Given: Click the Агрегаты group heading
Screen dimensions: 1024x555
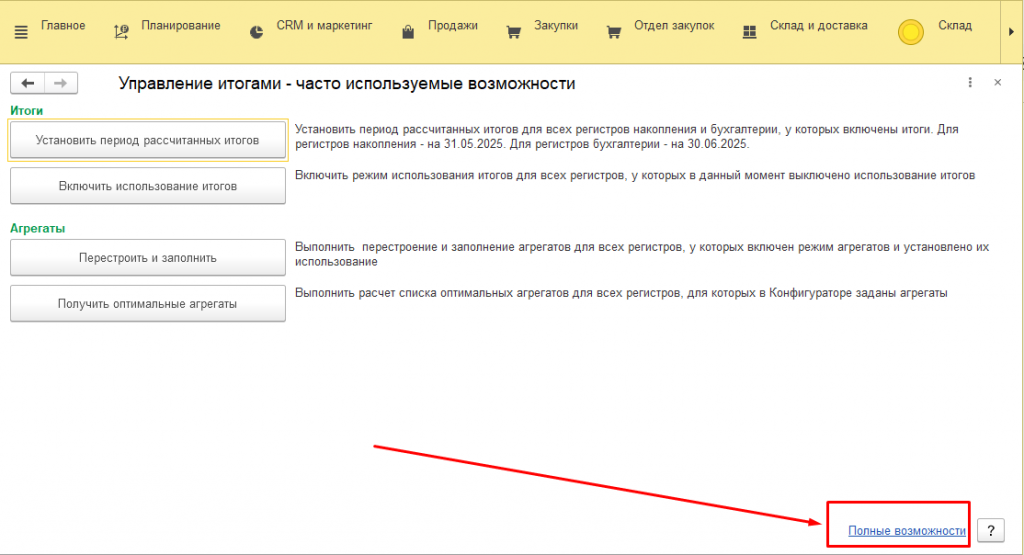Looking at the screenshot, I should click(38, 229).
